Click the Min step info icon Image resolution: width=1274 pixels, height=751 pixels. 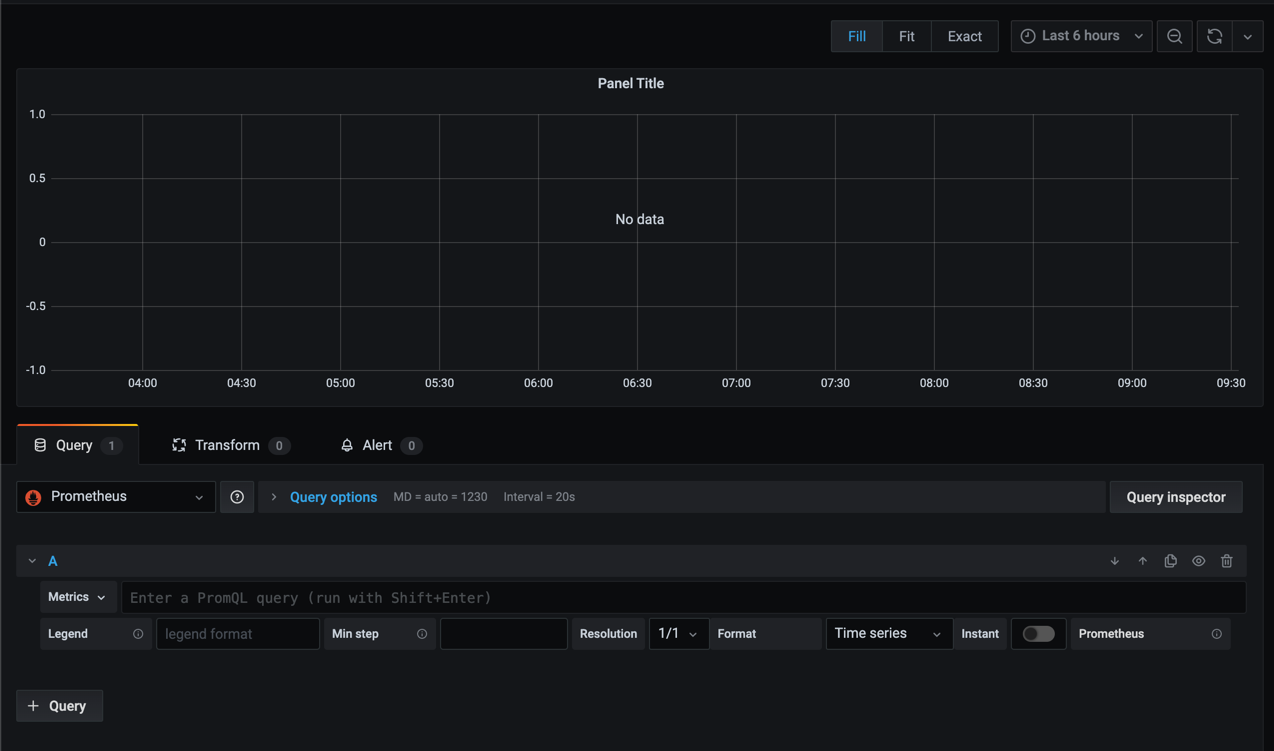pos(422,634)
